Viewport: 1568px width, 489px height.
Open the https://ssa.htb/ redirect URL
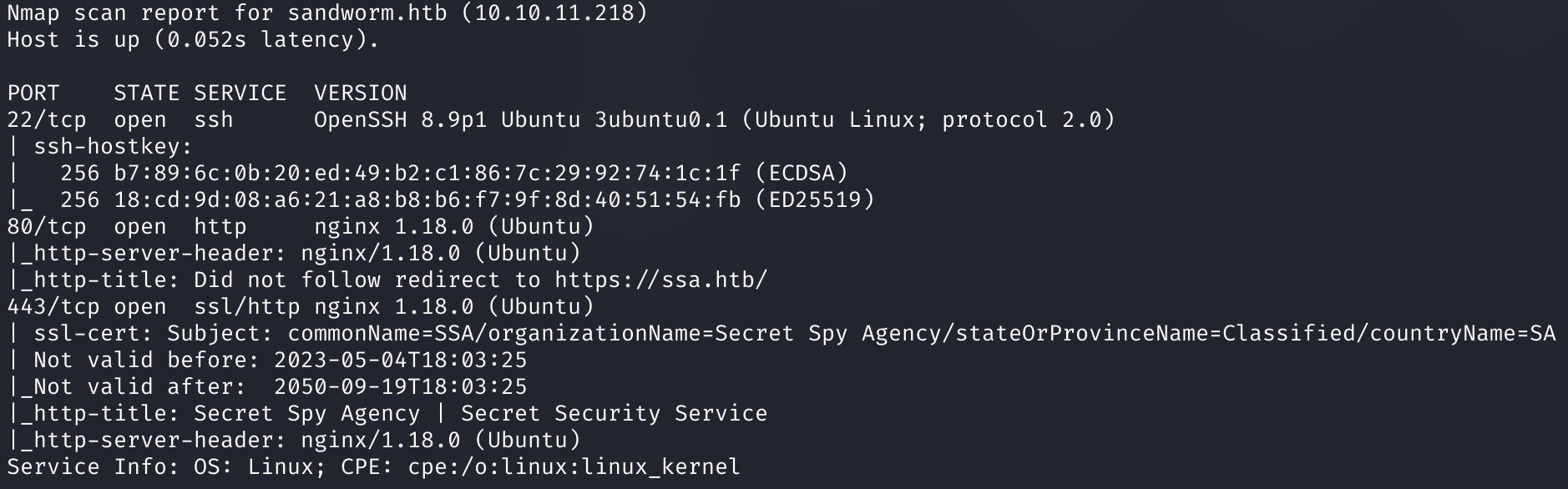[661, 280]
